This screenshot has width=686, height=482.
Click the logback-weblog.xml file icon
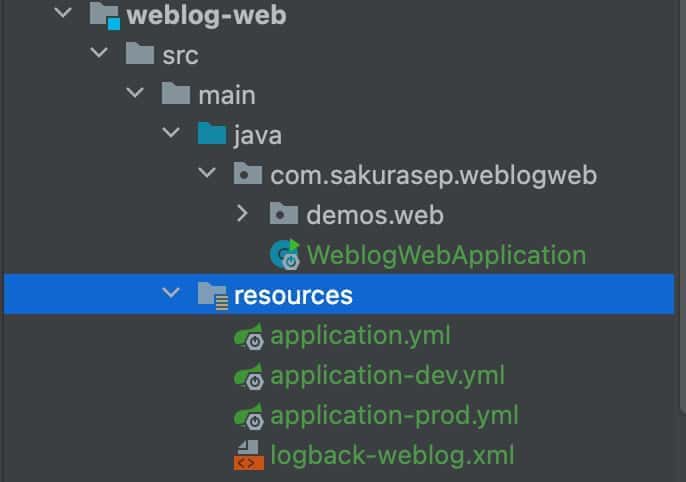point(249,456)
